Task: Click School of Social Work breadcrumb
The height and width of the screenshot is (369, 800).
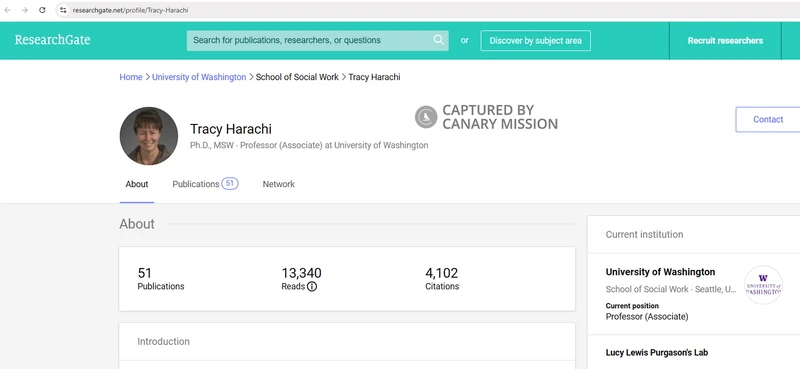Action: tap(297, 77)
